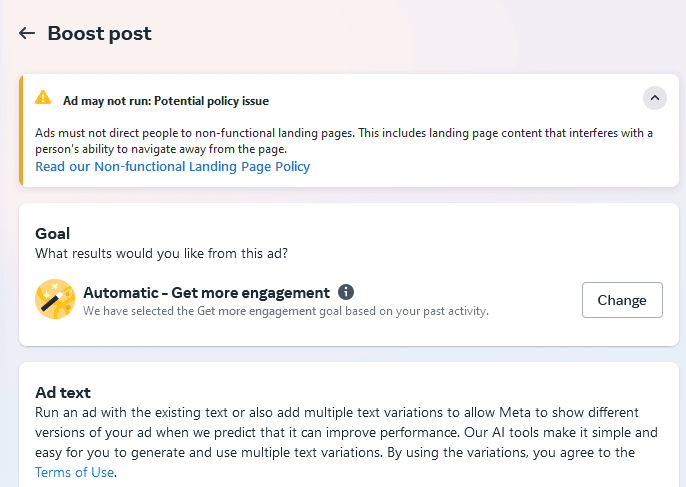Click the back arrow beside Boost post
Viewport: 686px width, 487px height.
click(x=27, y=34)
